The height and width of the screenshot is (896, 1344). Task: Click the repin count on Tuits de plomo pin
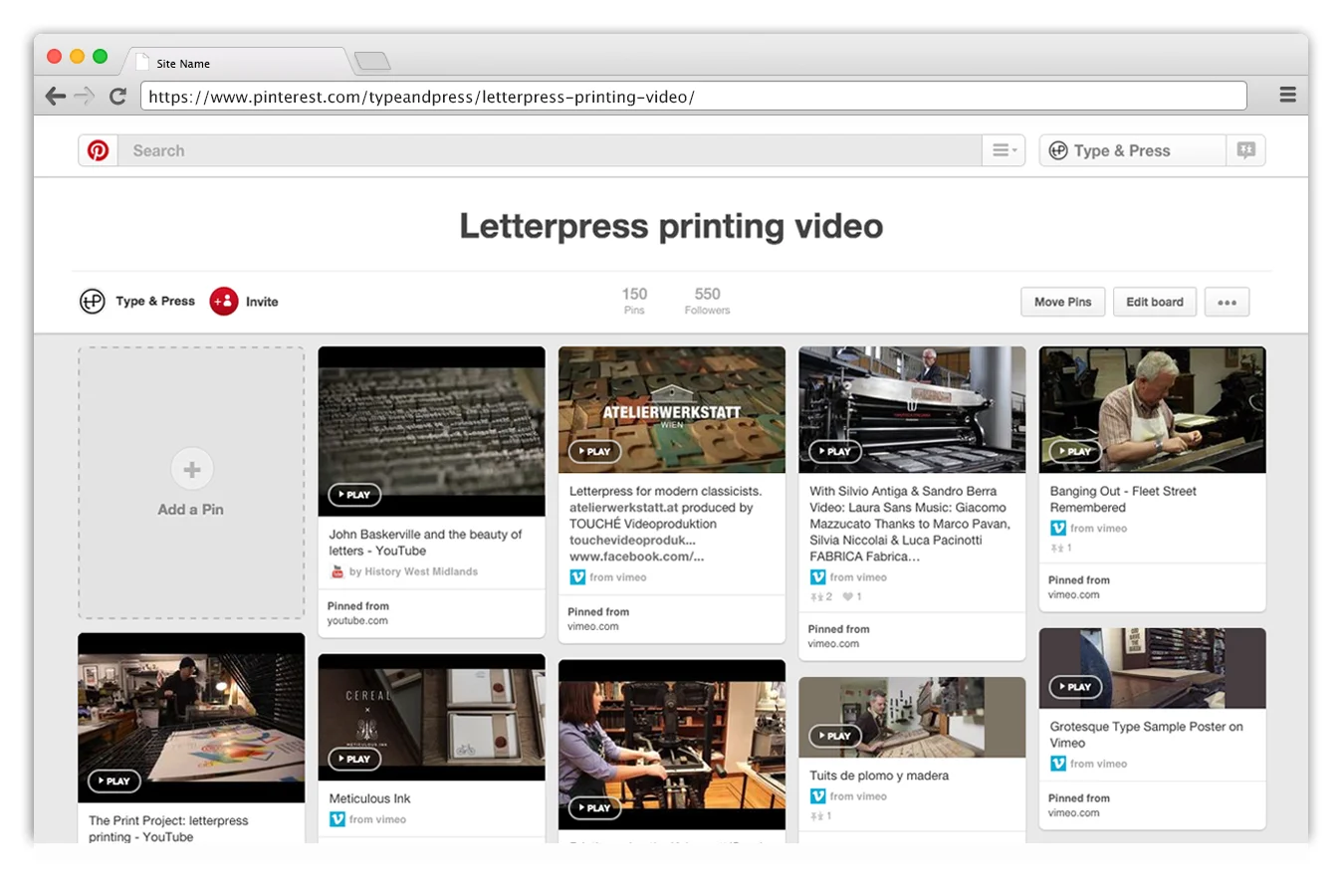click(x=820, y=816)
